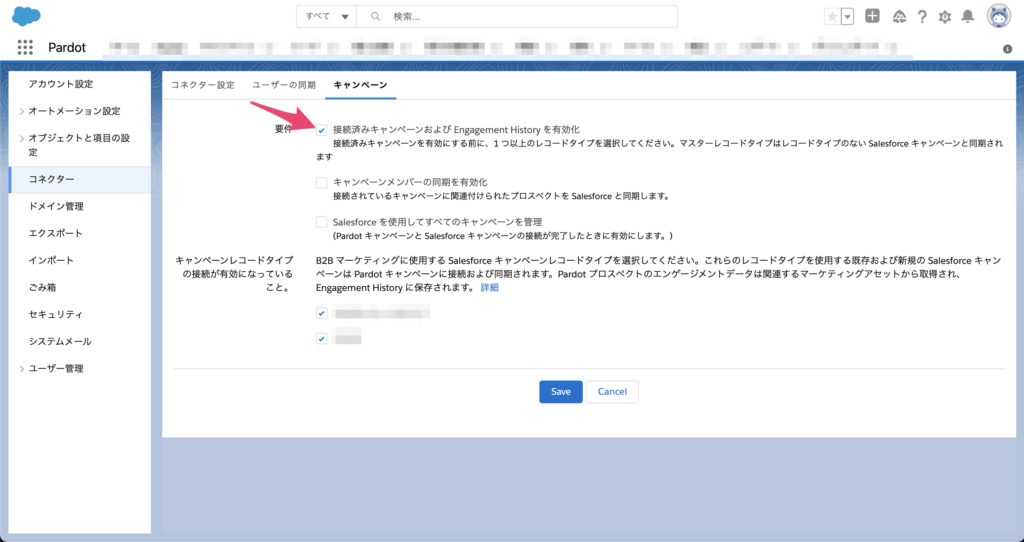Image resolution: width=1024 pixels, height=542 pixels.
Task: Click the info icon below the avatar
Action: 1007,49
